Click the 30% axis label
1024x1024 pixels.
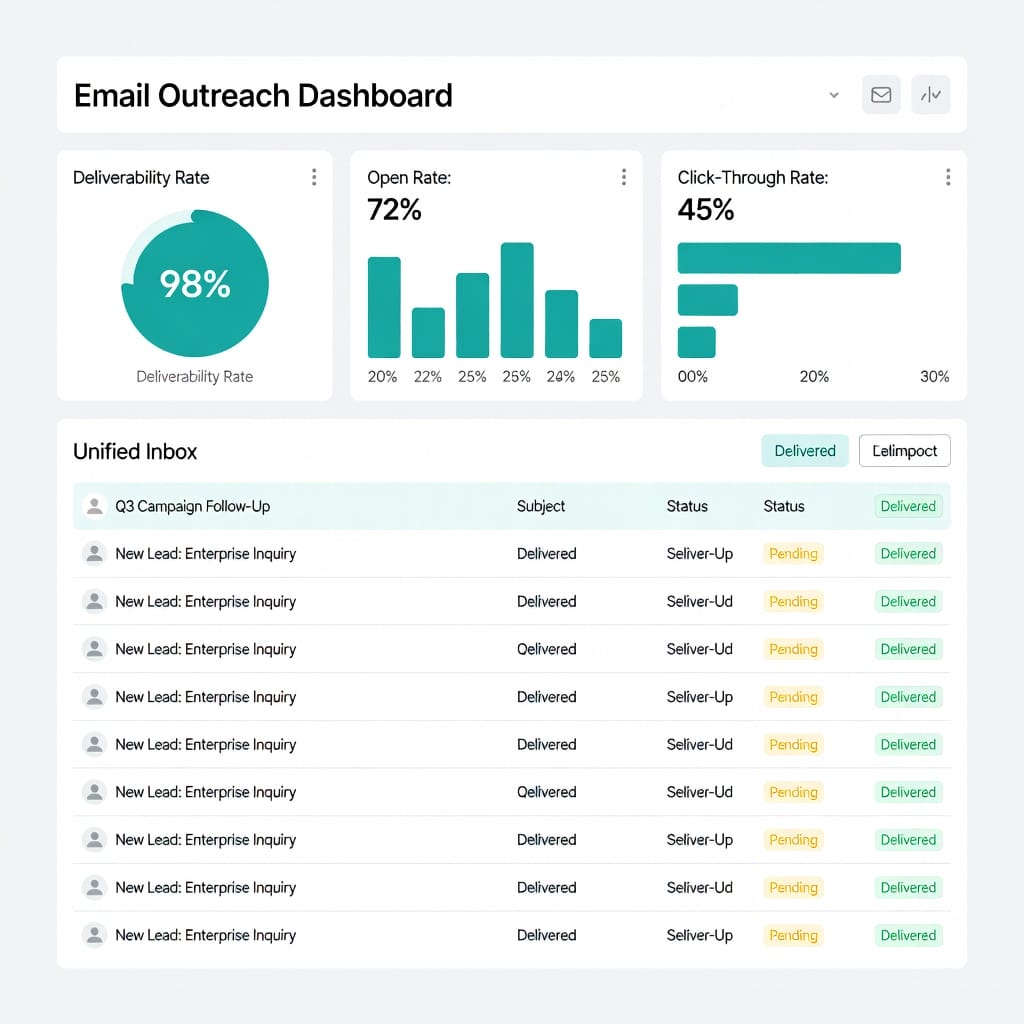click(x=935, y=377)
